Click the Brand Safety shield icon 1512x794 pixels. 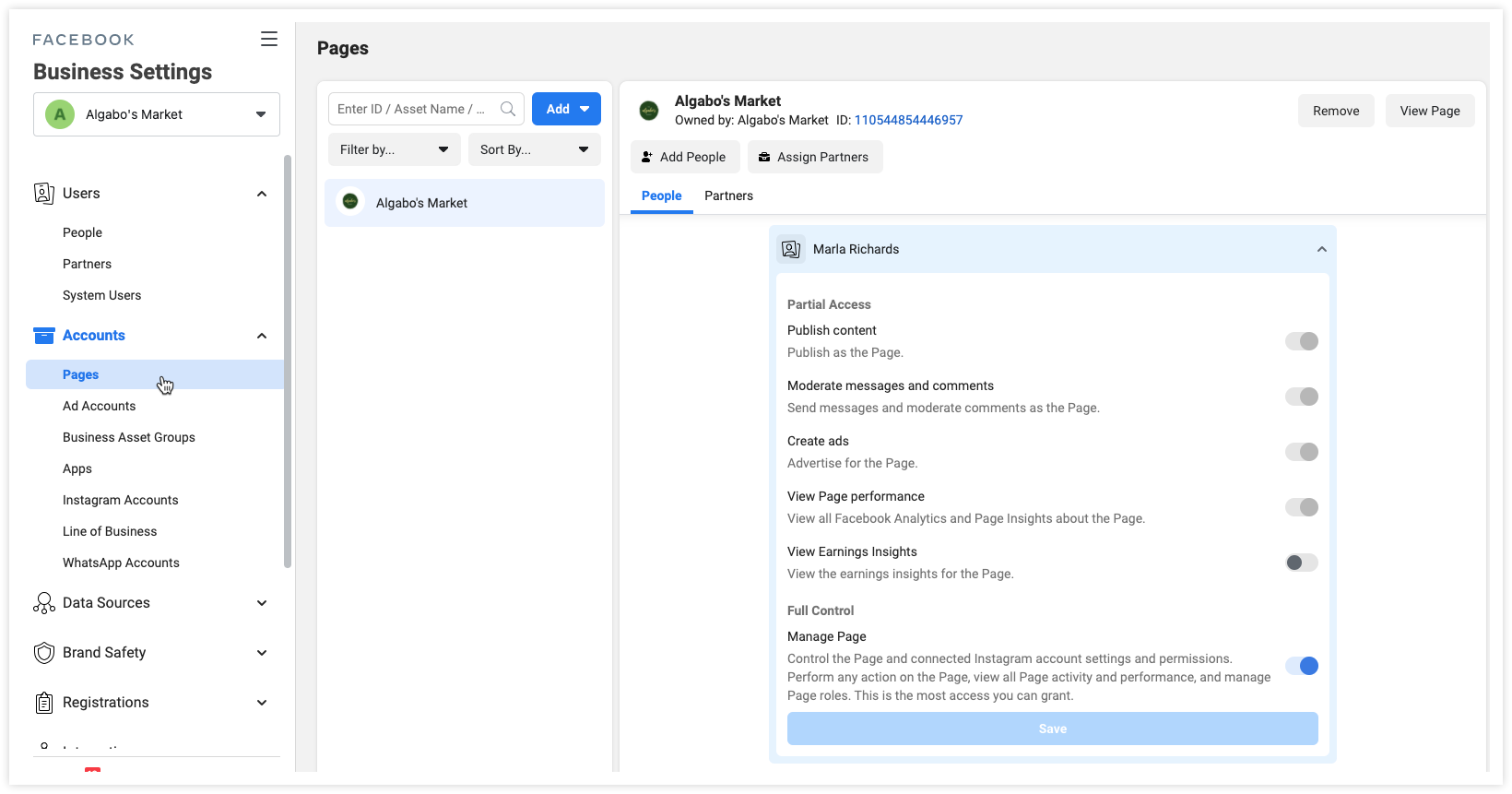click(x=44, y=653)
